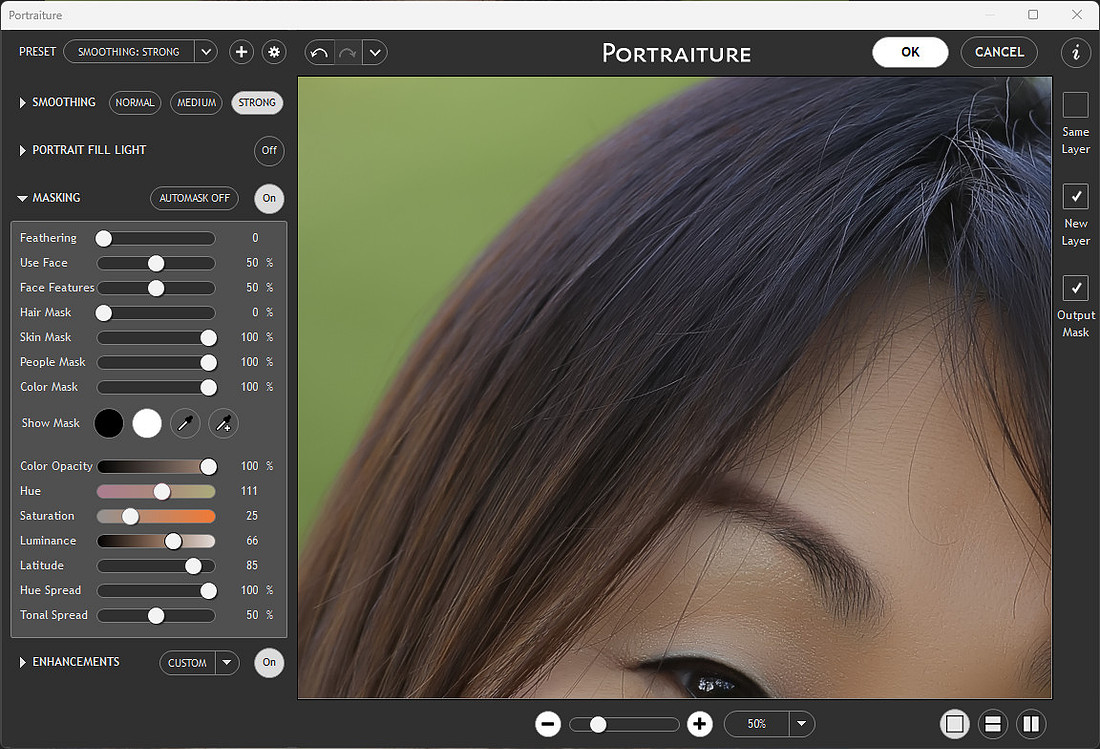Pick mask color with eyedropper tool

(185, 424)
